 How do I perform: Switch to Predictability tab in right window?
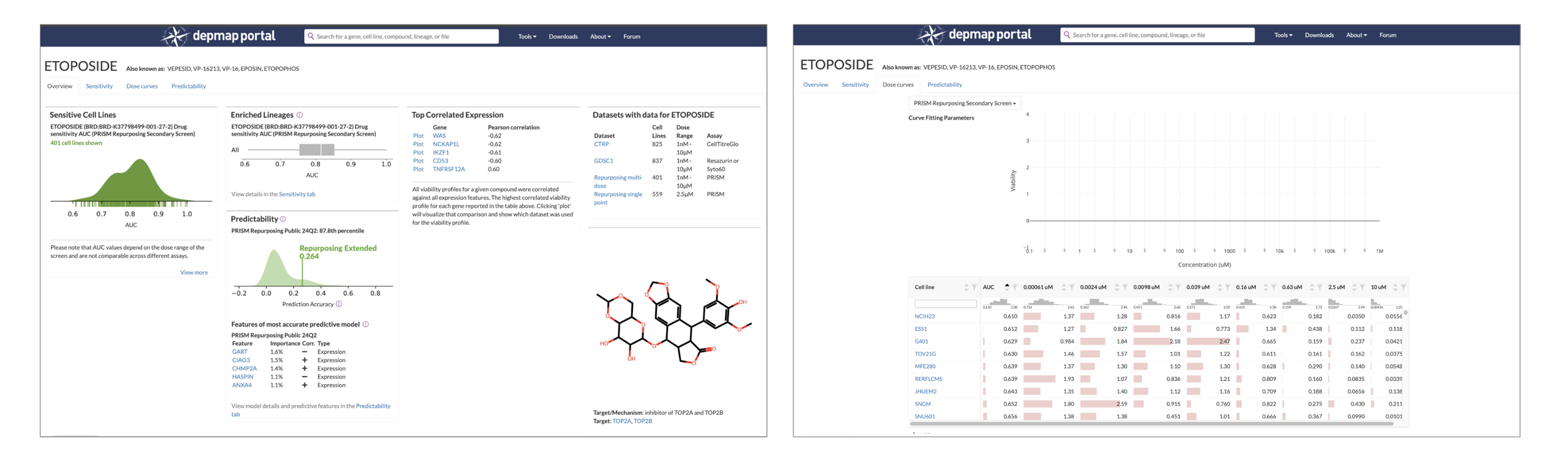click(945, 85)
